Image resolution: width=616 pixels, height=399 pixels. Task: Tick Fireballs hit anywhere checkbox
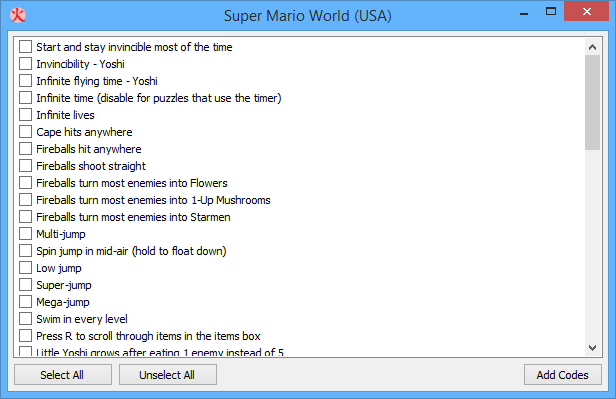pos(26,148)
